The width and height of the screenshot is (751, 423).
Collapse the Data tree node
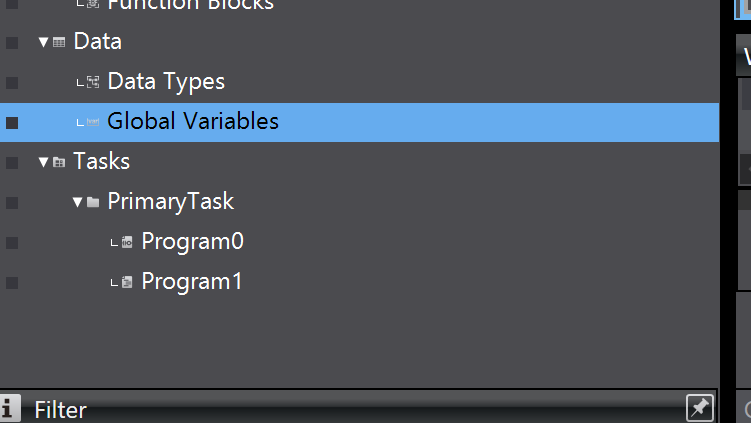[43, 42]
